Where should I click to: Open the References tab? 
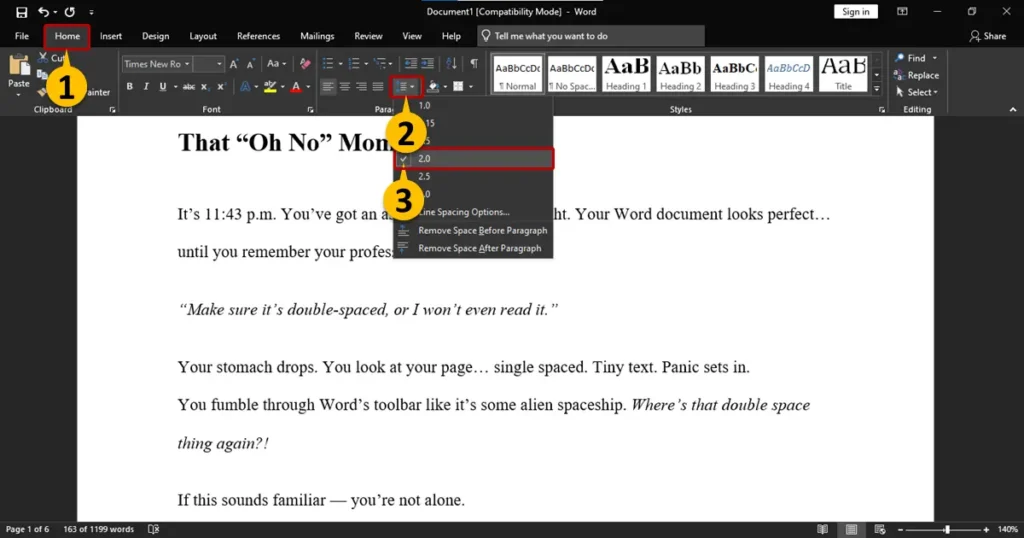pyautogui.click(x=258, y=36)
